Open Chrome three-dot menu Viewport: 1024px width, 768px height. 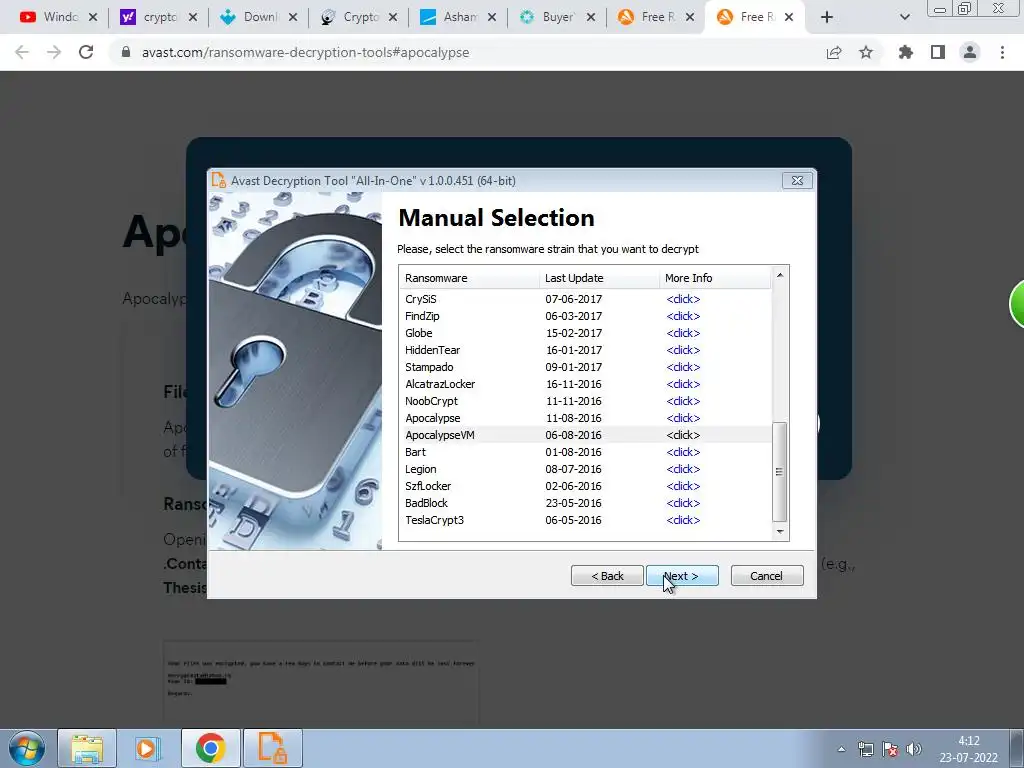1002,52
